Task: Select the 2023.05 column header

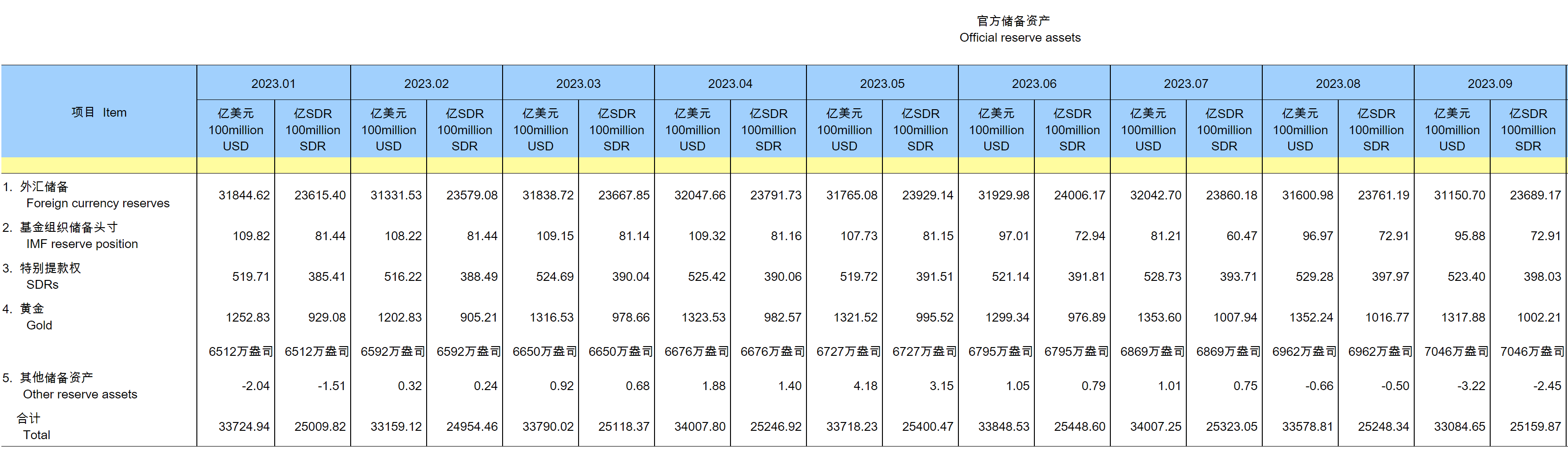Action: point(882,83)
